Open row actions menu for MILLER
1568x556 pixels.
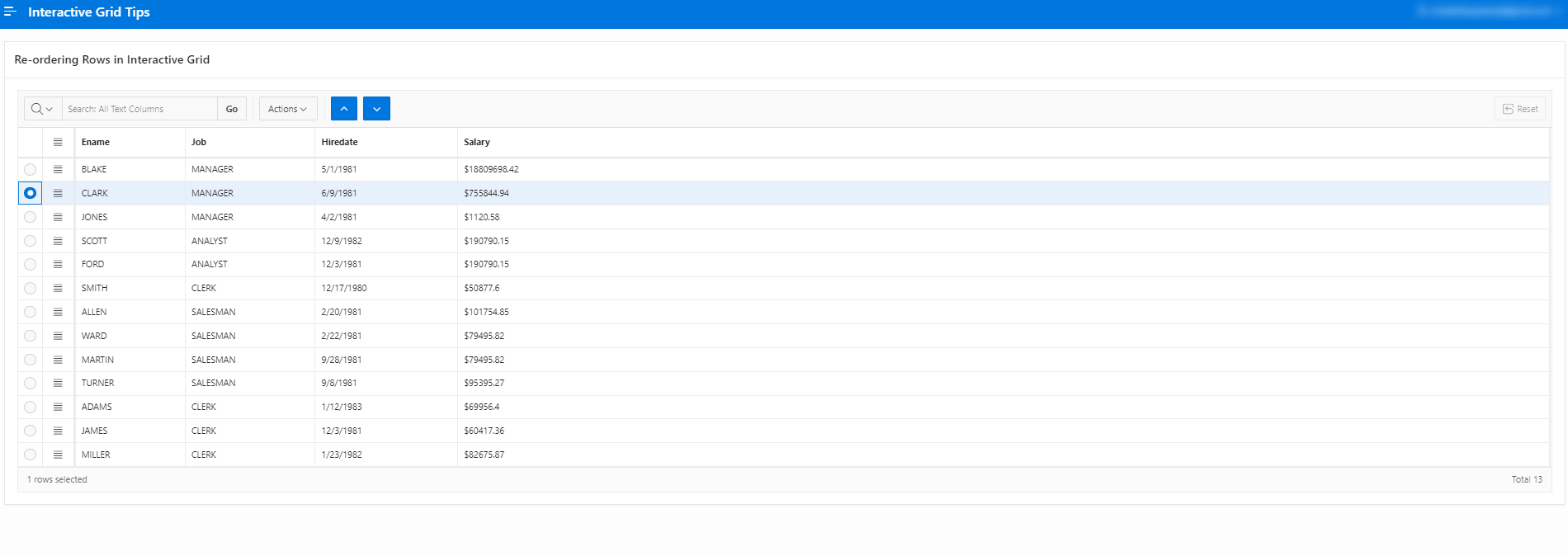pos(58,455)
